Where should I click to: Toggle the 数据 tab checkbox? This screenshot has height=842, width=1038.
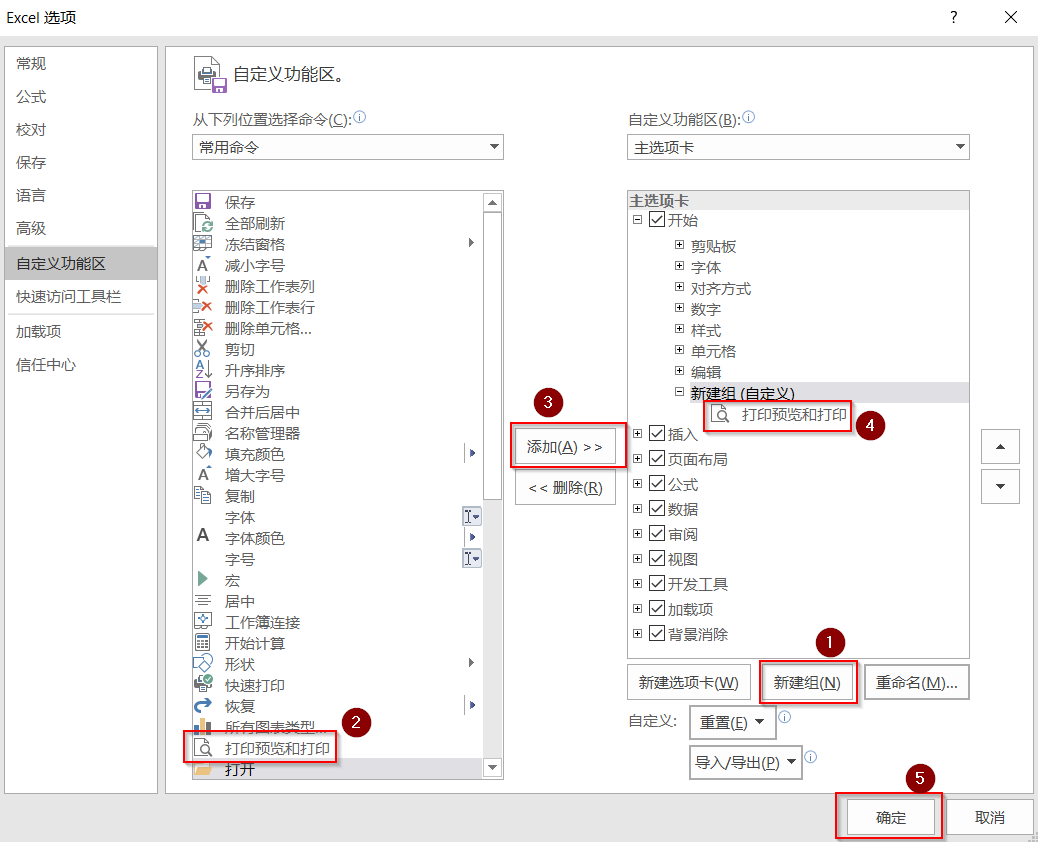[657, 508]
